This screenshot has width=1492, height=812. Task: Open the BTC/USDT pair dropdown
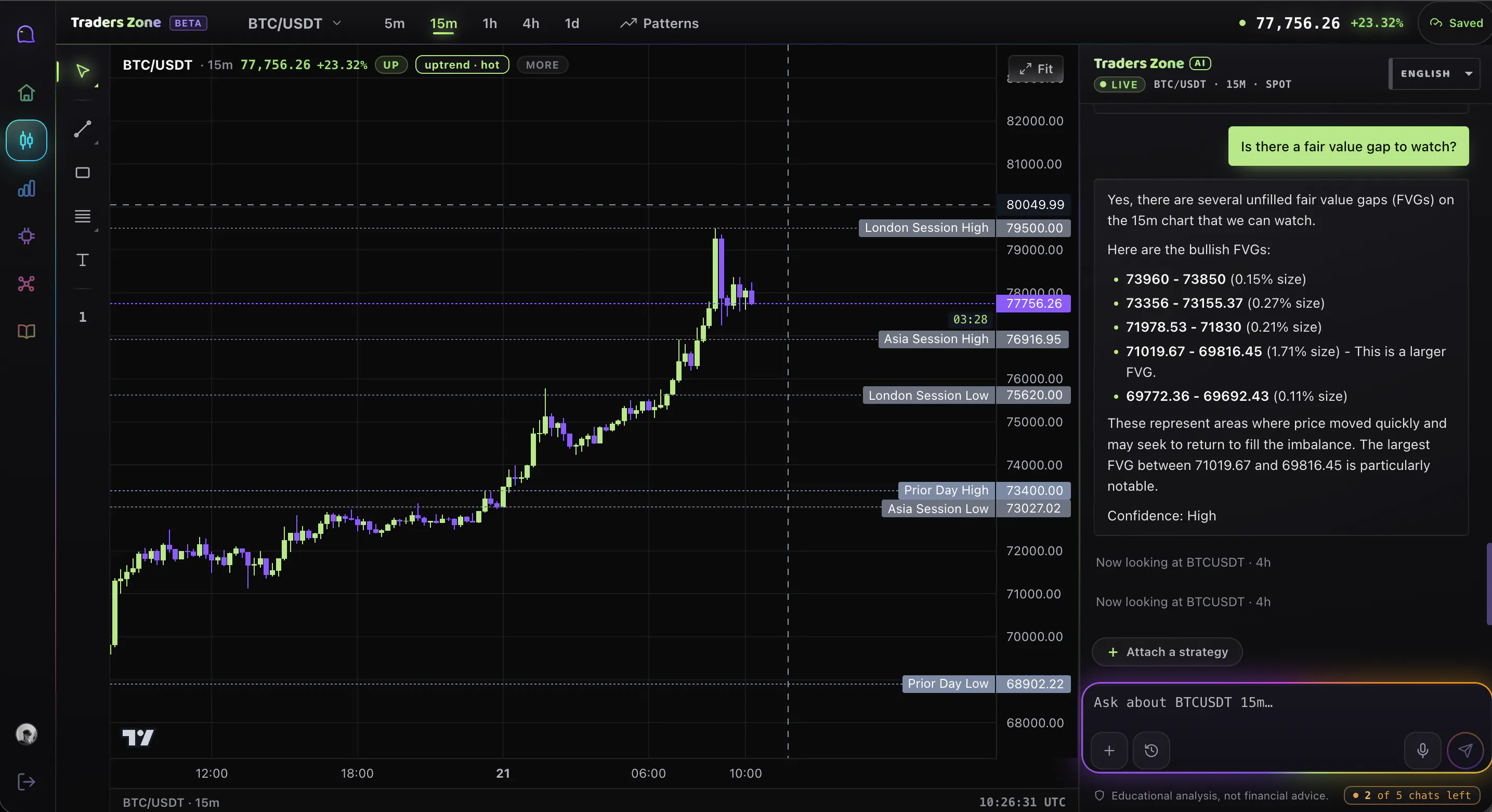(294, 23)
